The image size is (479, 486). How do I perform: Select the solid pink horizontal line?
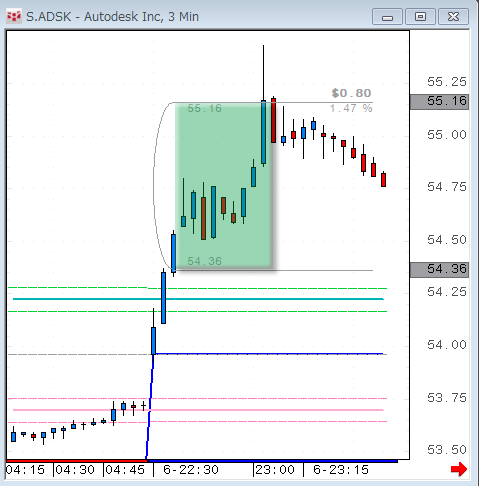coord(198,410)
